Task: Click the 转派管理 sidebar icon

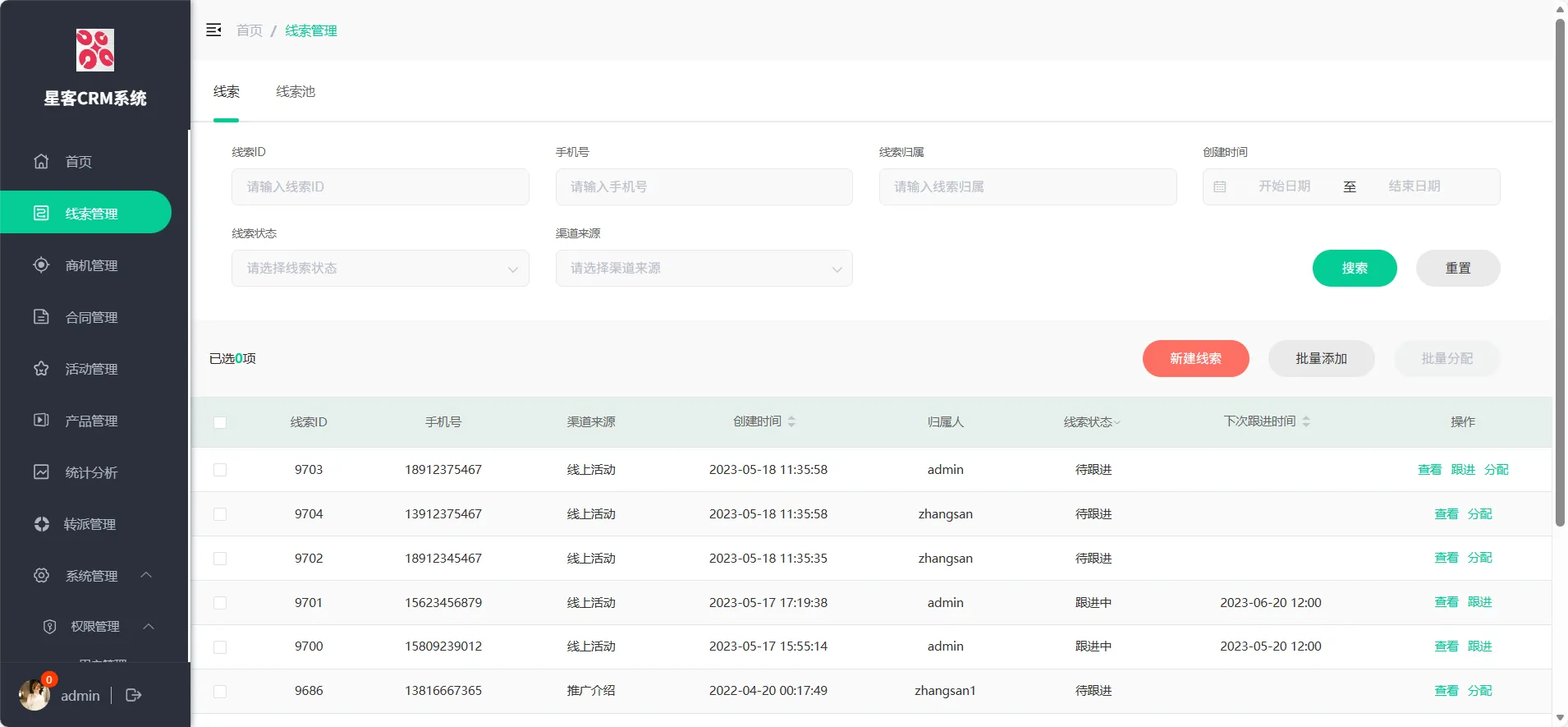Action: [41, 523]
